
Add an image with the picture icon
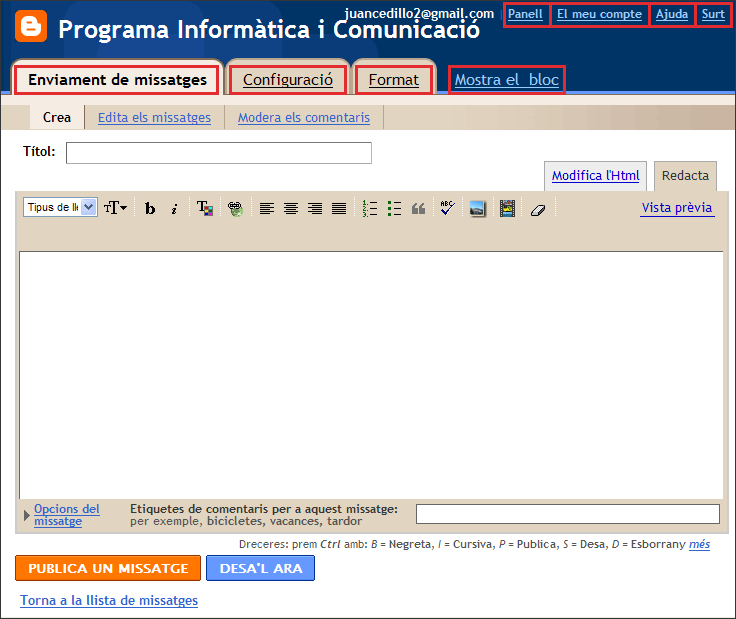click(478, 208)
